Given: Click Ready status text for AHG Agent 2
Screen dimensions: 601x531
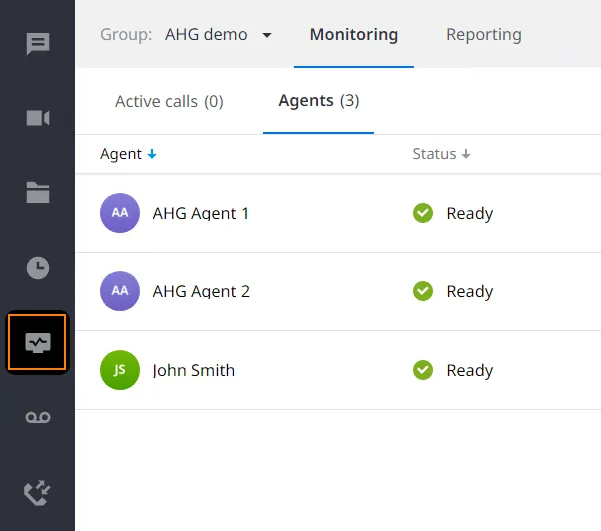Looking at the screenshot, I should 470,292.
